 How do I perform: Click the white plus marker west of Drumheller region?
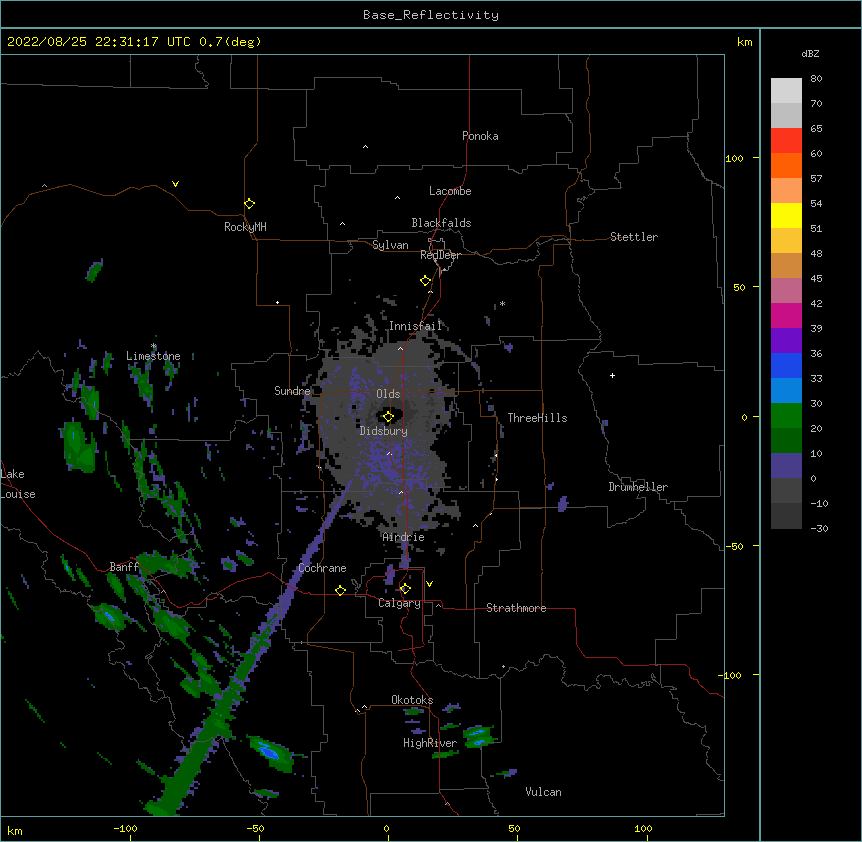click(612, 375)
